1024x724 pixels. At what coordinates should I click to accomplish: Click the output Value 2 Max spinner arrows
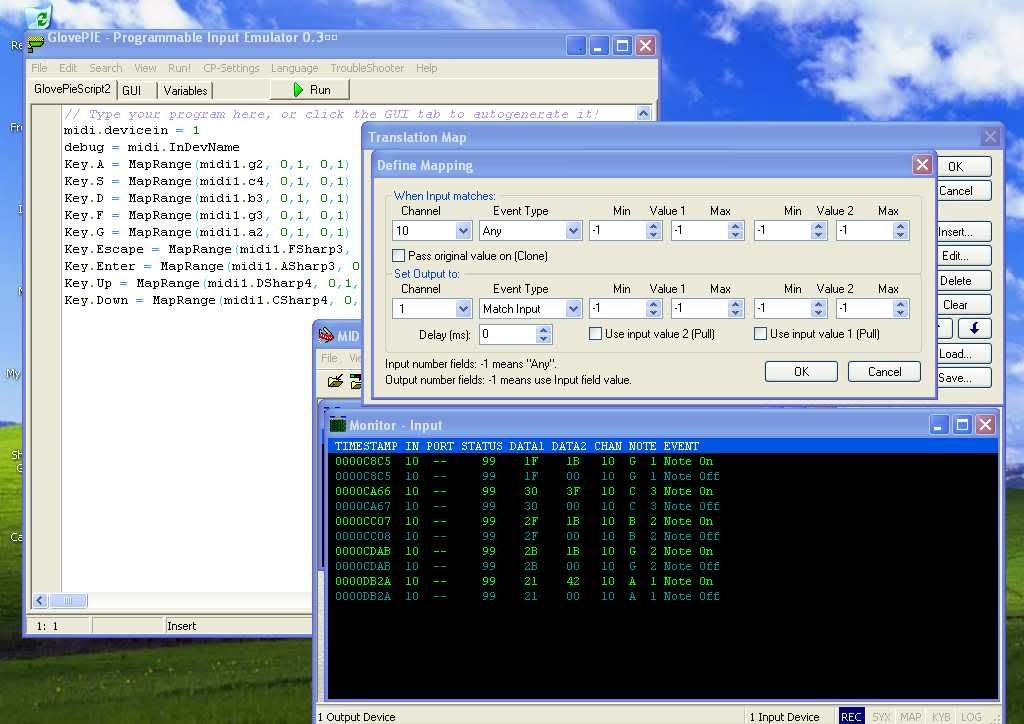tap(901, 308)
